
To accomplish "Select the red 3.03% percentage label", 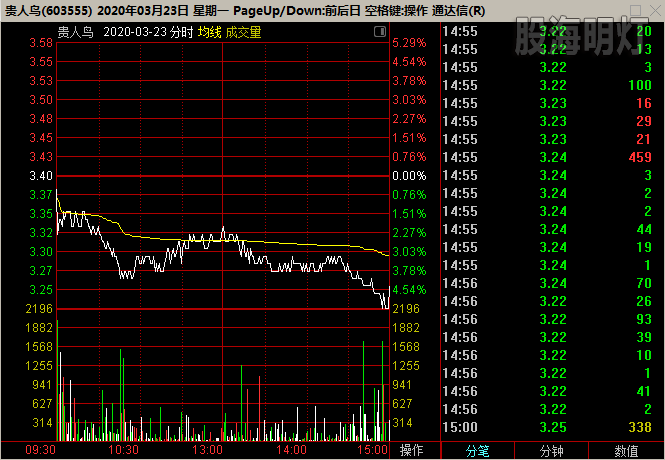I will coord(409,100).
